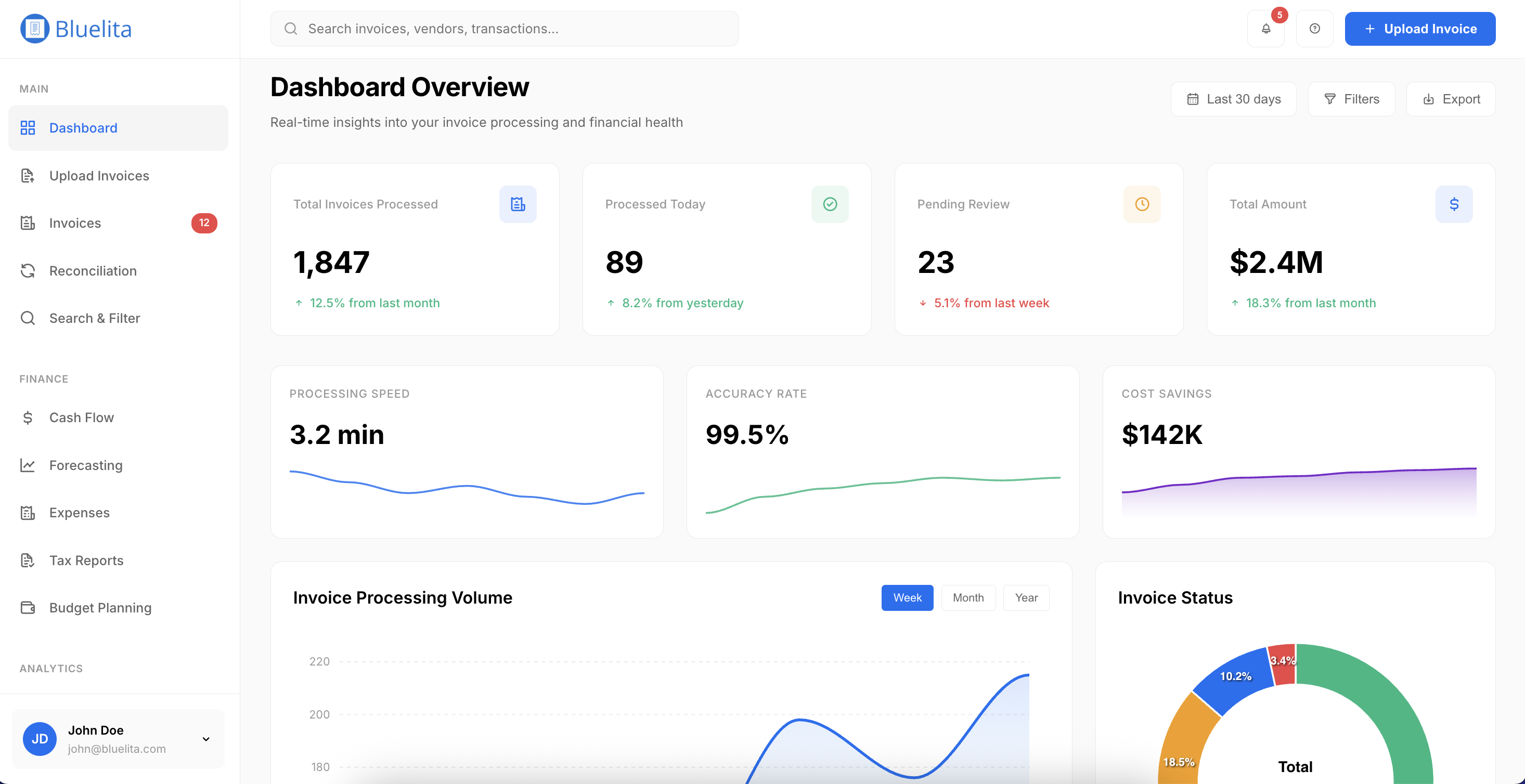Go to Cash Flow in sidebar

click(81, 418)
